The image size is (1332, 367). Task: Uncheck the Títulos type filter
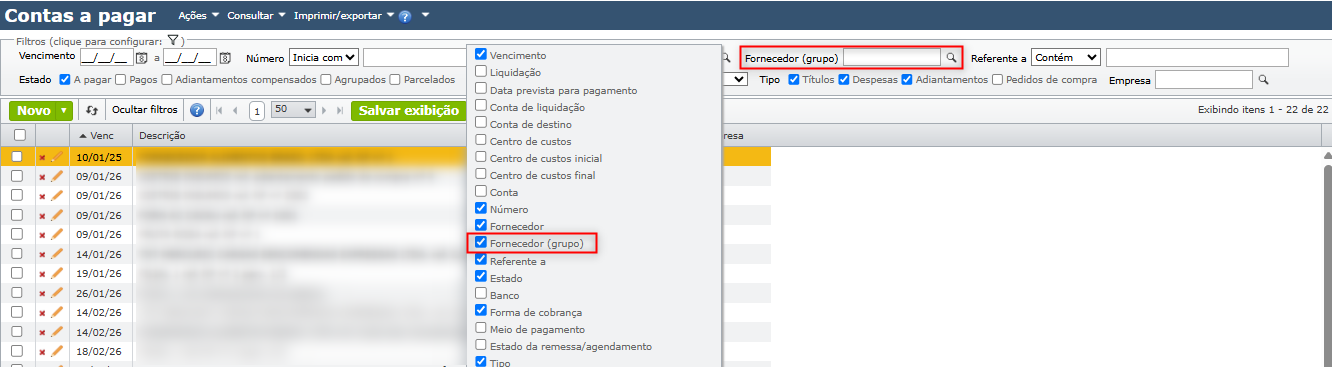click(794, 79)
